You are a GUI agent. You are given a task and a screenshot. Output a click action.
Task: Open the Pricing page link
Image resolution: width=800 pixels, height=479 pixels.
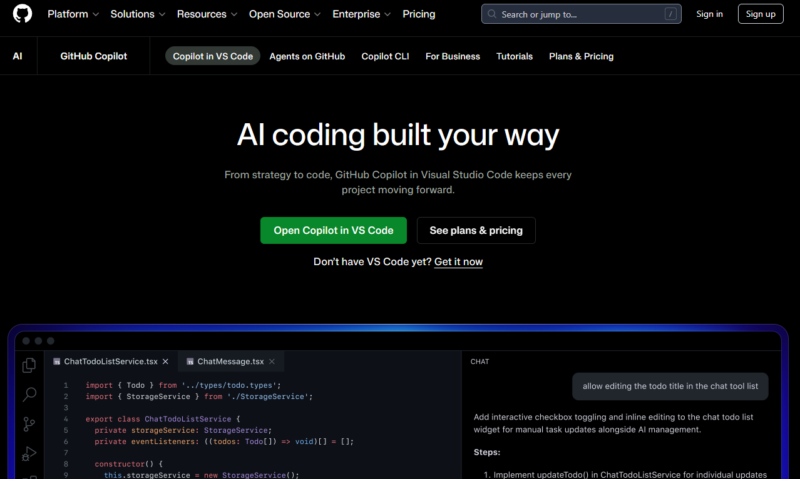(419, 14)
